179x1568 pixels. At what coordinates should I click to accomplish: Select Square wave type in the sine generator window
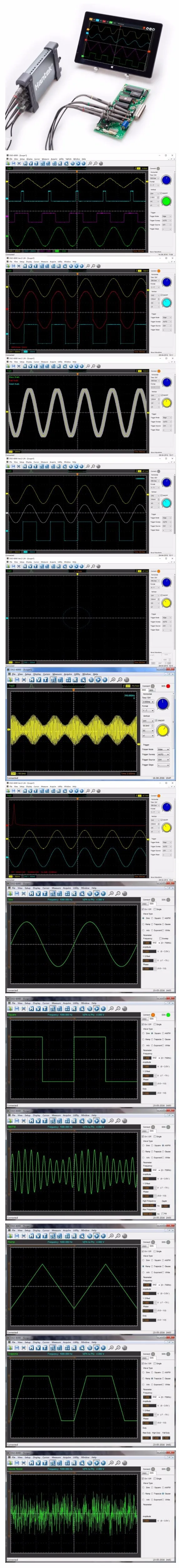click(x=152, y=919)
